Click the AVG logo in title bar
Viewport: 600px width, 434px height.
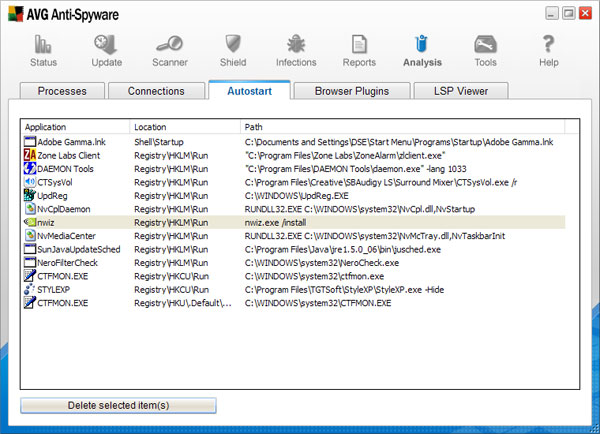point(15,14)
